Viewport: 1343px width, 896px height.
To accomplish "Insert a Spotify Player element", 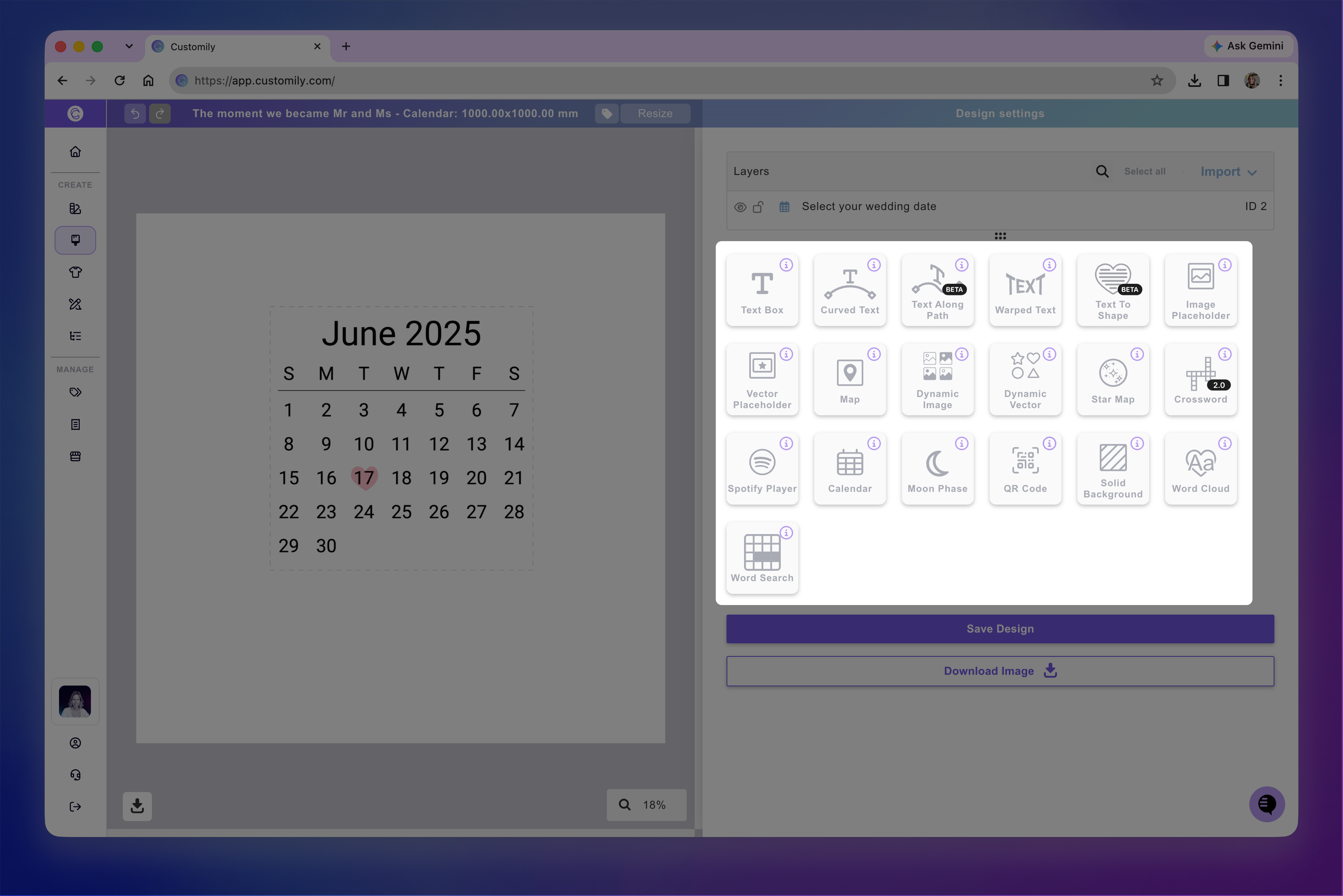I will [762, 469].
